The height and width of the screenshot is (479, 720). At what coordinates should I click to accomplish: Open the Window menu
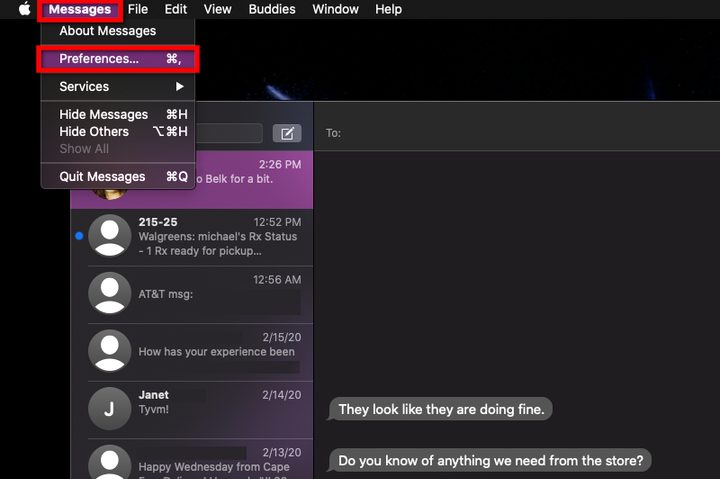click(x=335, y=9)
